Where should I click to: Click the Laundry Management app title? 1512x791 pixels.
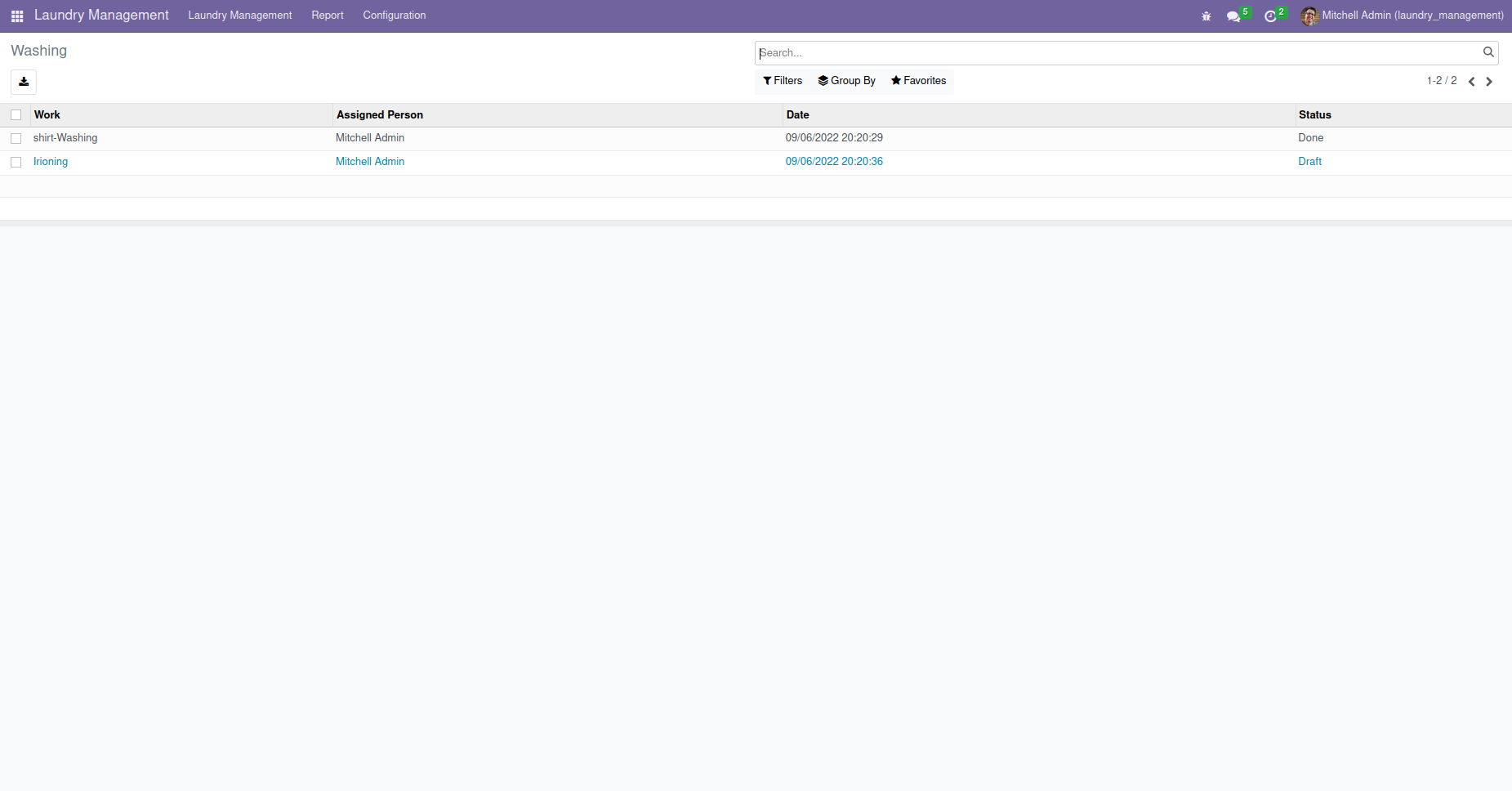[x=101, y=16]
